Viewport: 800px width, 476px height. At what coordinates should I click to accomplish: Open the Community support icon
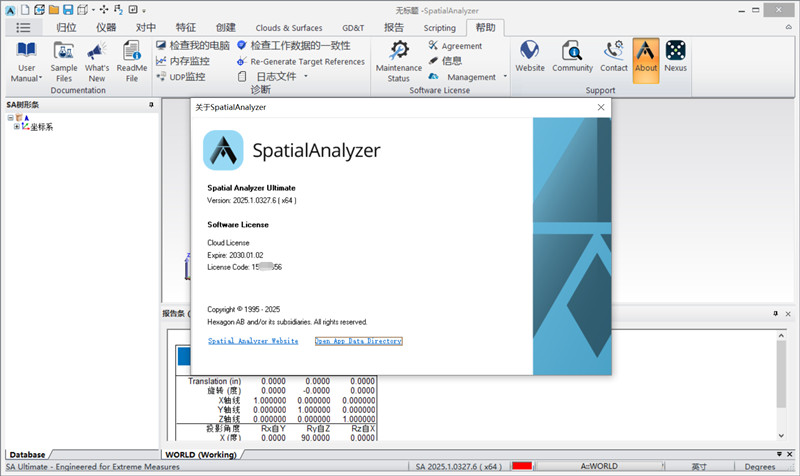pos(572,51)
